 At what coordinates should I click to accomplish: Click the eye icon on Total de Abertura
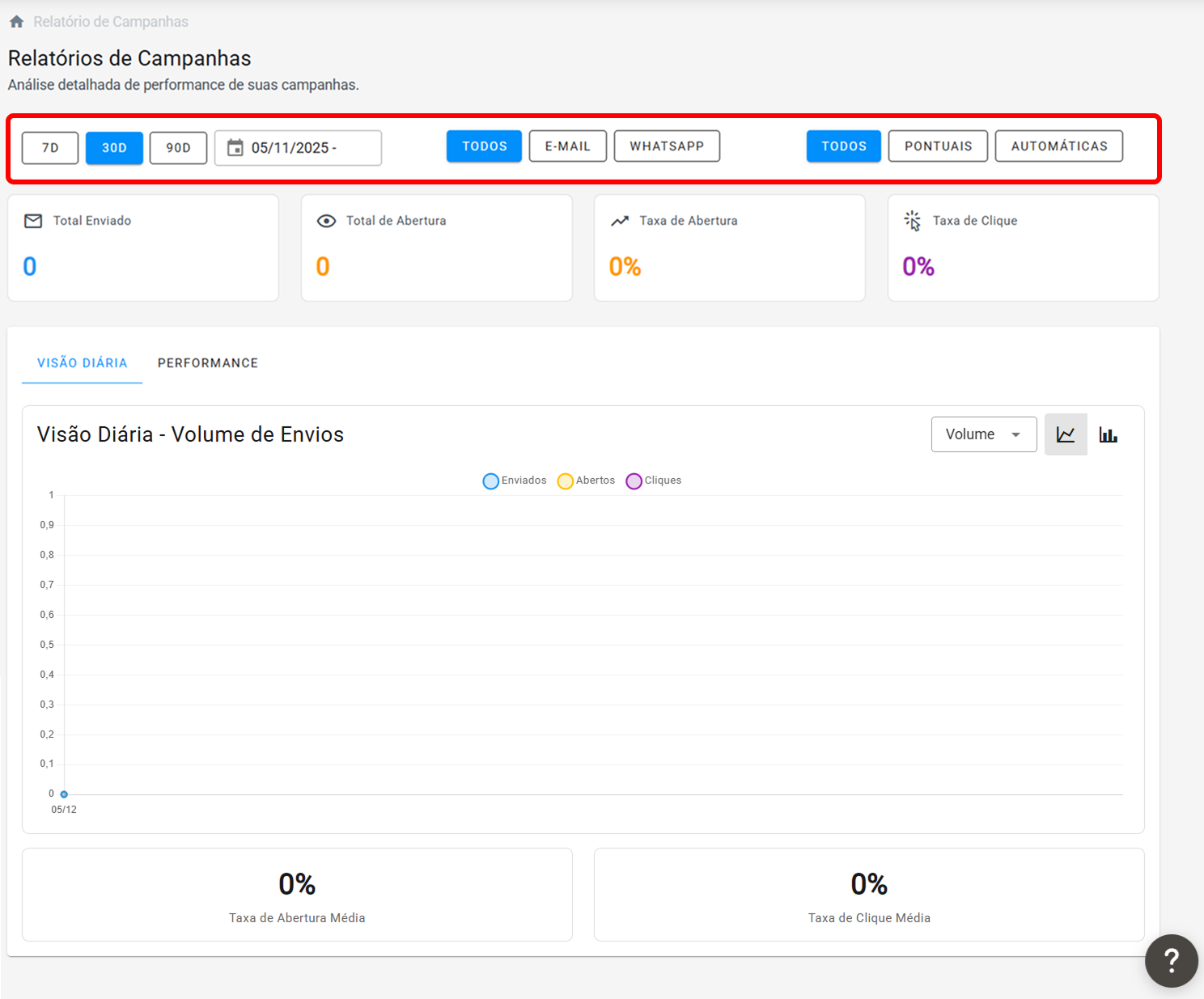pos(326,221)
